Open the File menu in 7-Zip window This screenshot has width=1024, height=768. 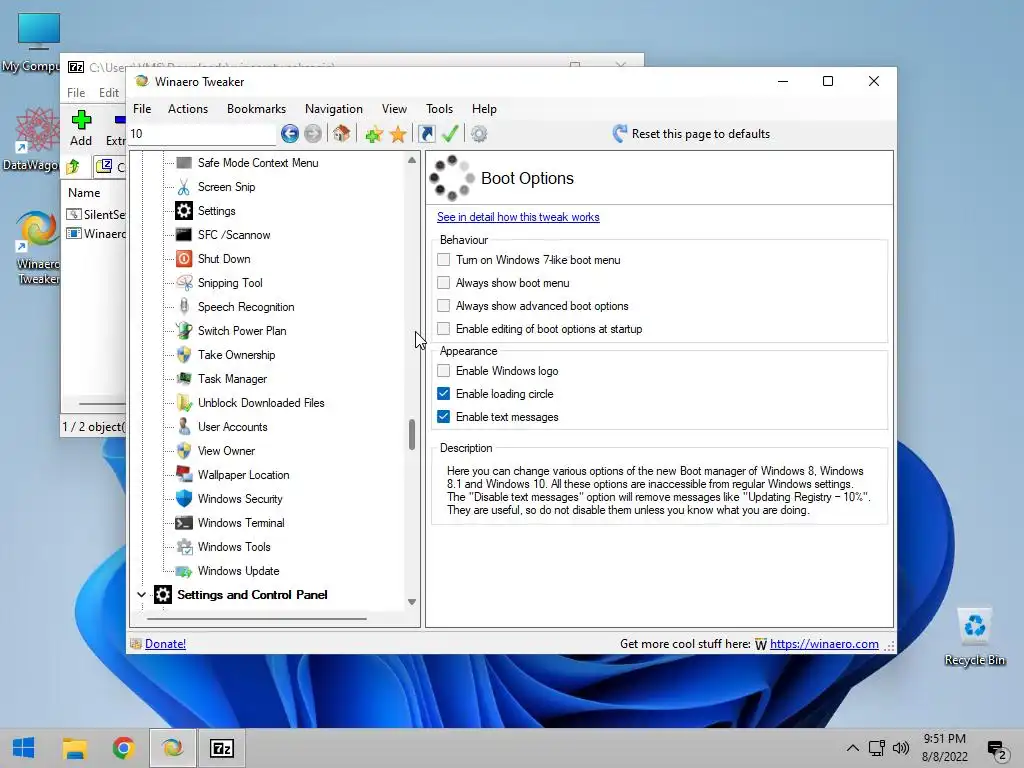(76, 93)
